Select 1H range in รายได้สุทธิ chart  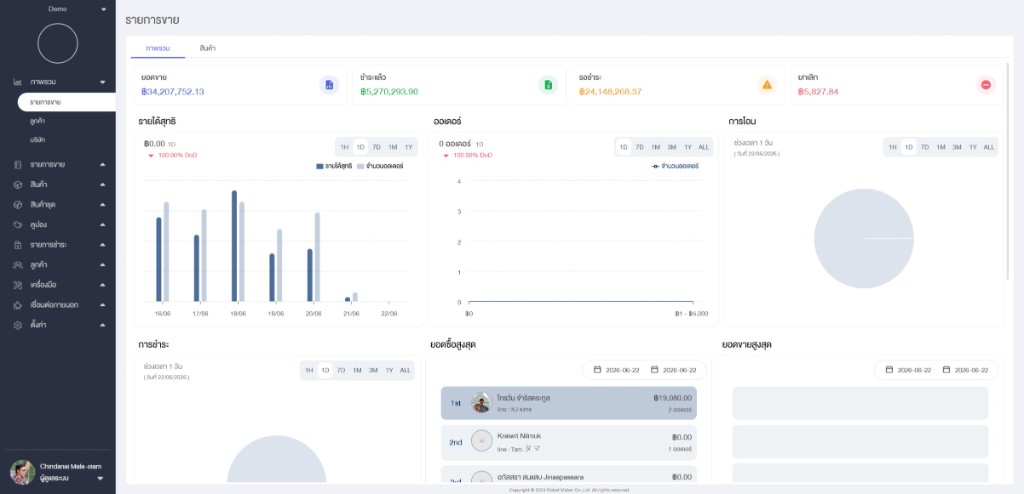point(345,148)
